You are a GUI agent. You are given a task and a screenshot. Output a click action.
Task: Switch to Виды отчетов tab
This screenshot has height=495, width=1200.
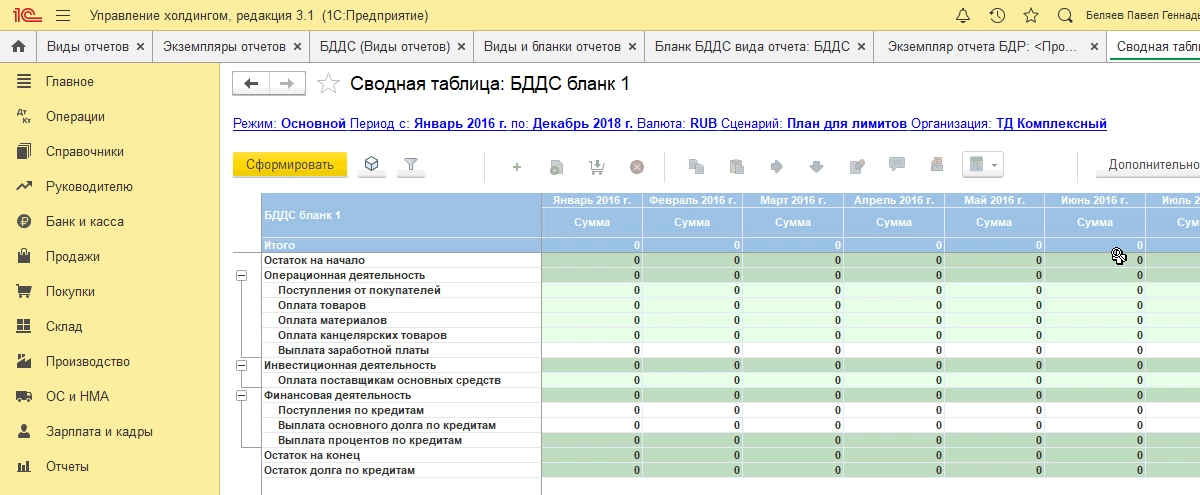click(x=87, y=47)
